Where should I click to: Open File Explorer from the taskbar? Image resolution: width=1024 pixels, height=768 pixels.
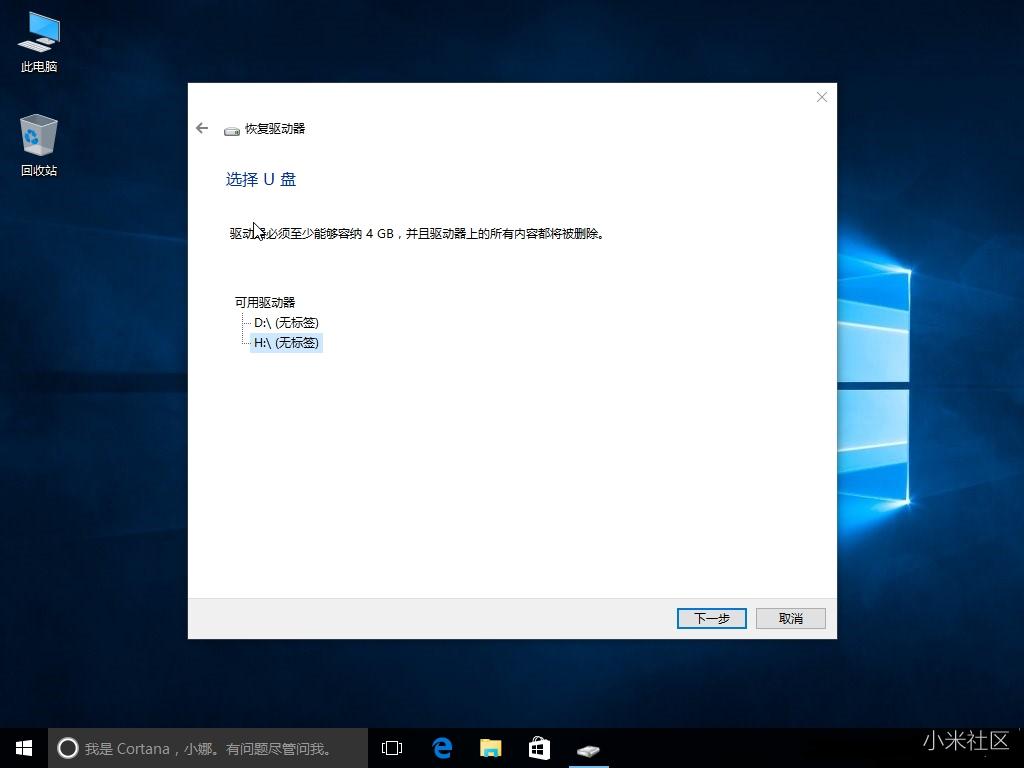pyautogui.click(x=490, y=748)
